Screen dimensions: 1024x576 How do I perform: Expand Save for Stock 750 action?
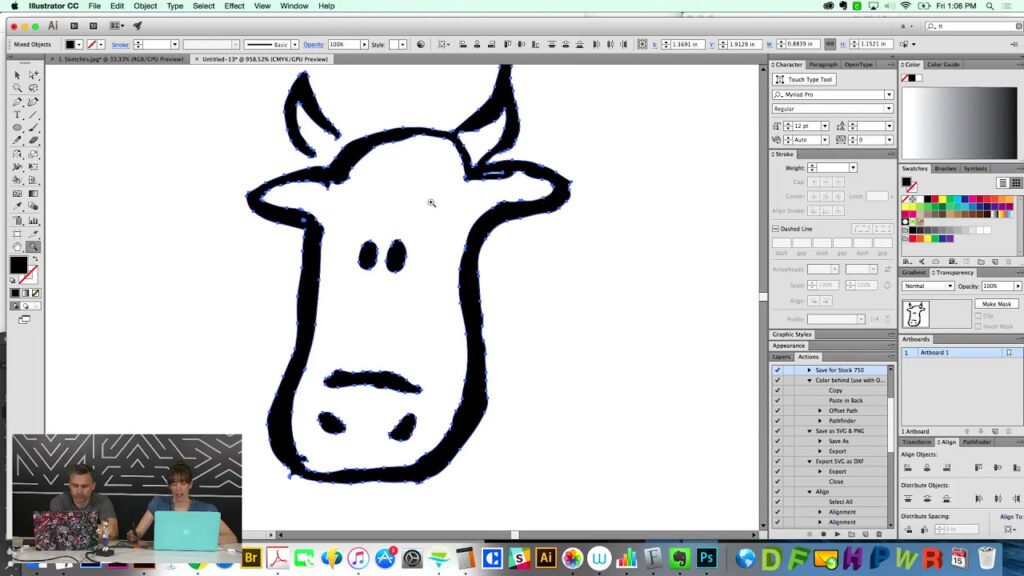coord(809,370)
